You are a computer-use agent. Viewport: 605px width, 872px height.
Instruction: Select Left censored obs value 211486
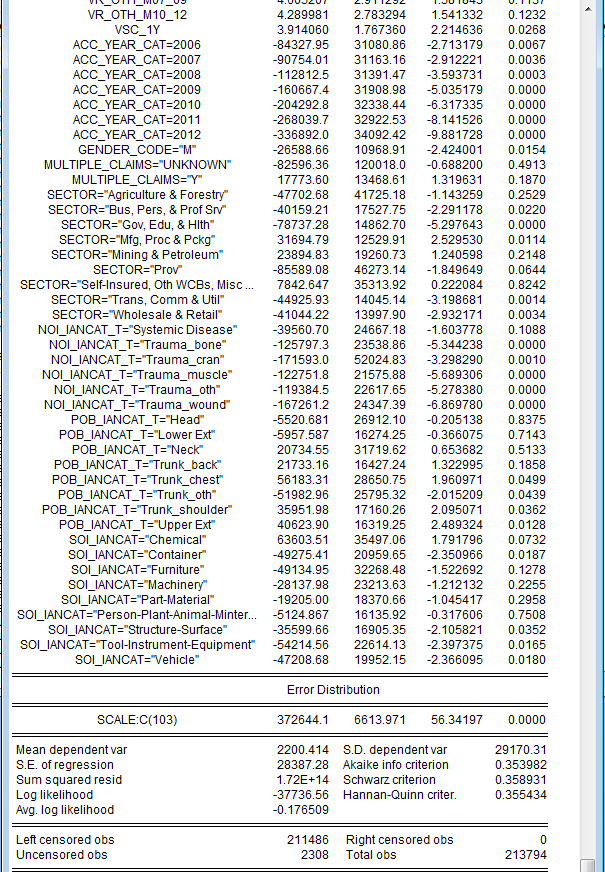click(308, 840)
